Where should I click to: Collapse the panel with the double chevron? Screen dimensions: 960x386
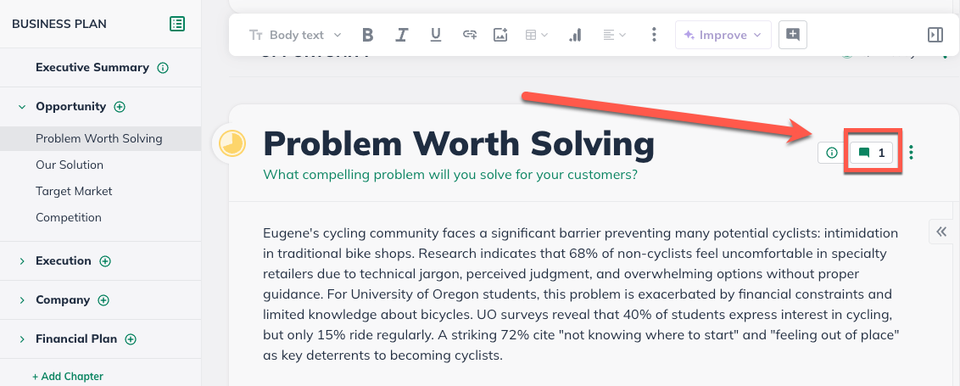coord(942,232)
